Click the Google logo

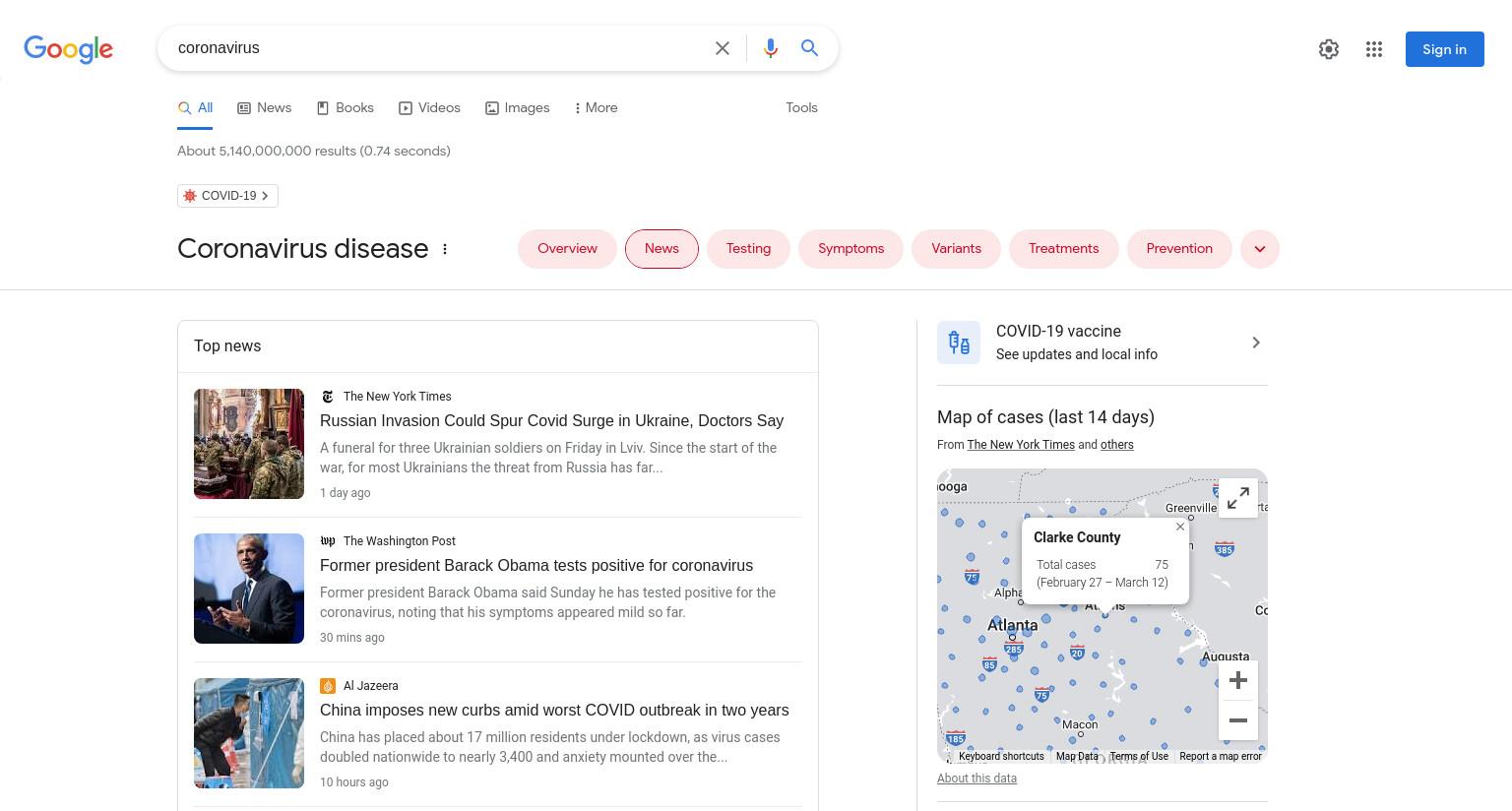68,49
